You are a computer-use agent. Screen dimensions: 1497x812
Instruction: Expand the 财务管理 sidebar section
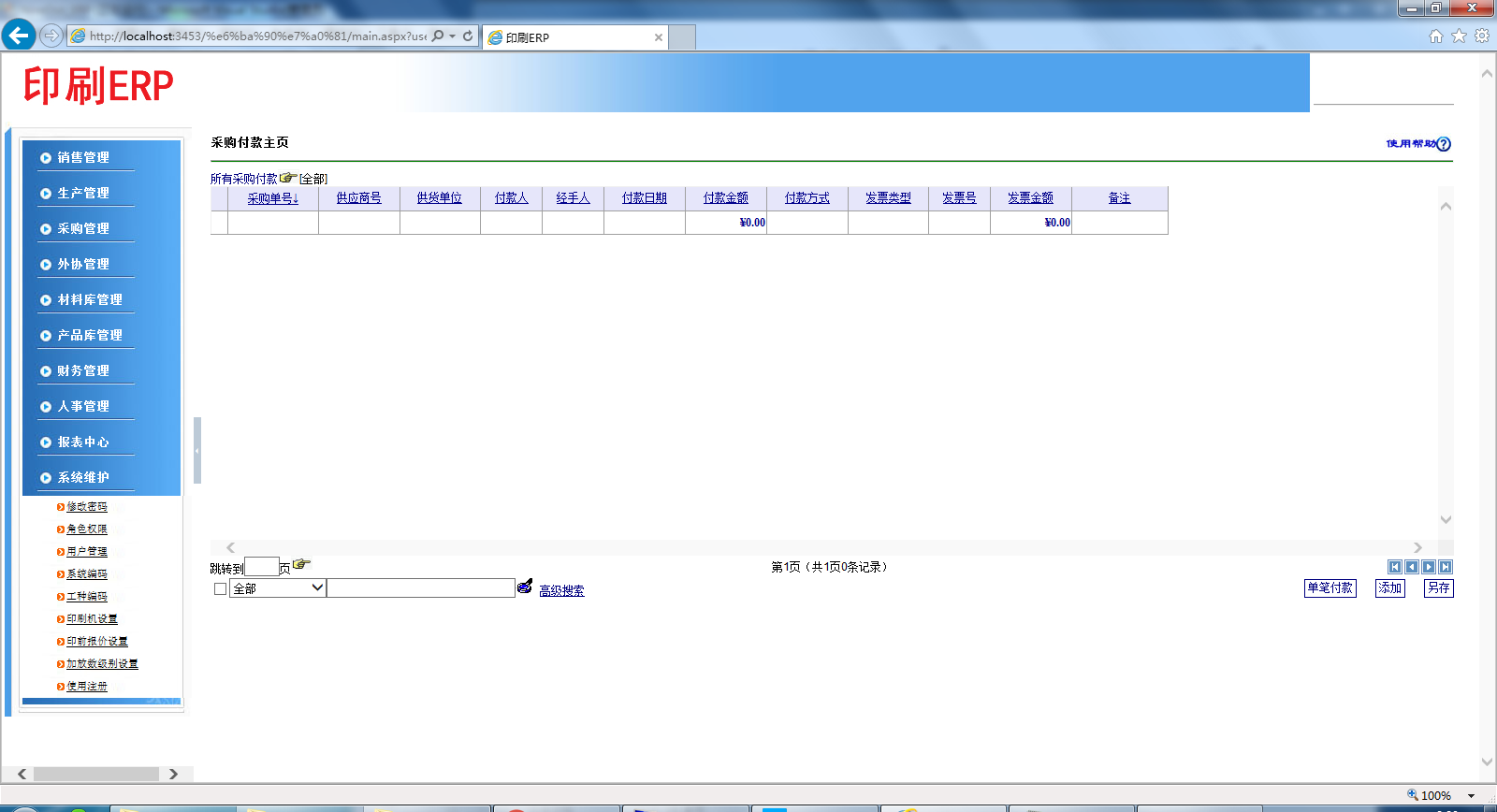[83, 370]
